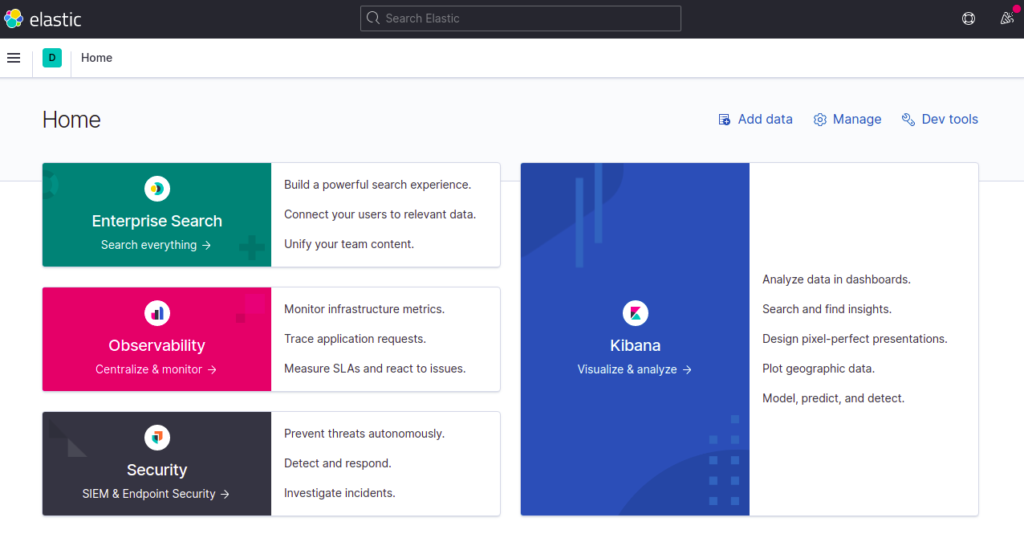Screen dimensions: 1024x538
Task: Click 'Model, predict, and detect.' text
Action: coord(833,398)
